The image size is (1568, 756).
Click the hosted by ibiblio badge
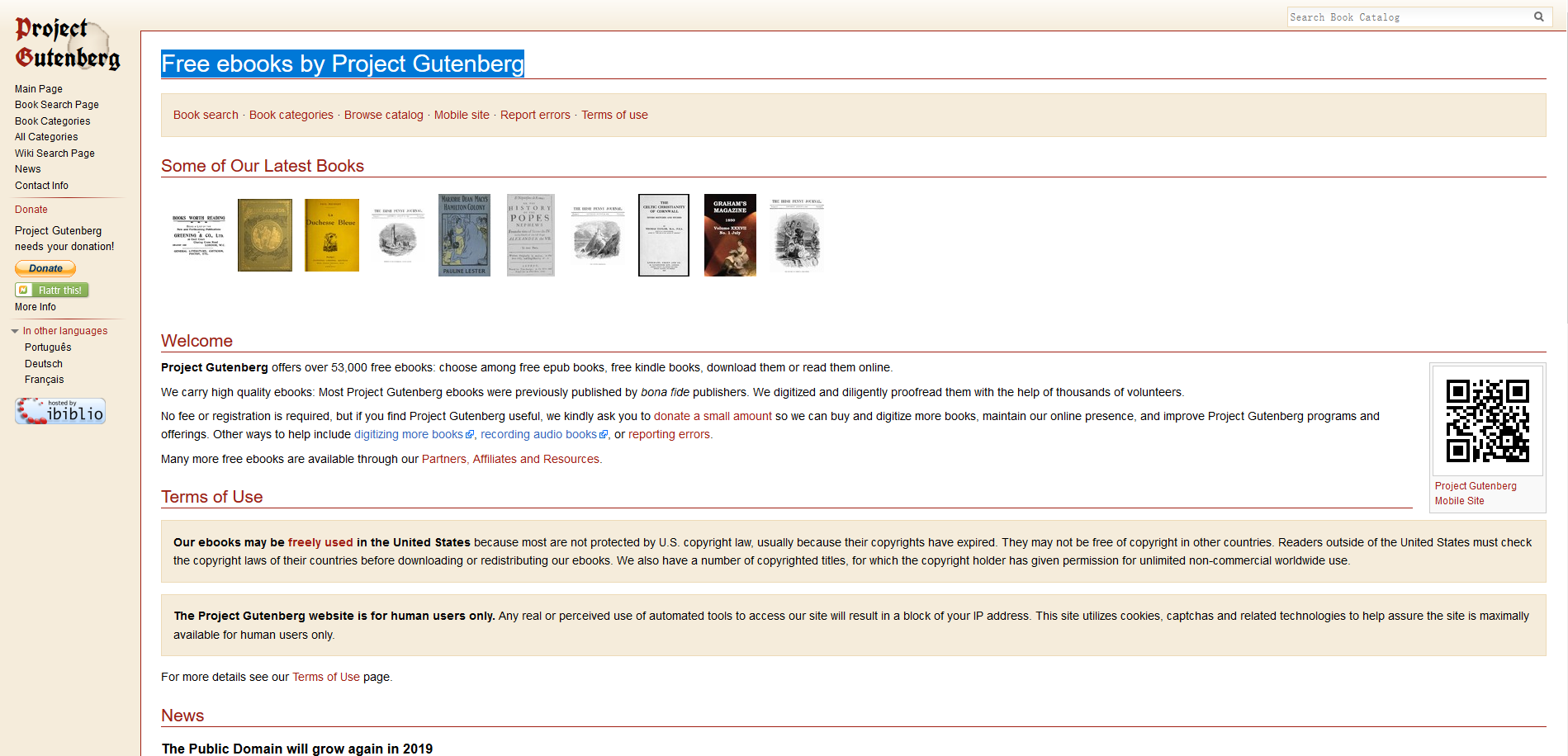[x=60, y=411]
